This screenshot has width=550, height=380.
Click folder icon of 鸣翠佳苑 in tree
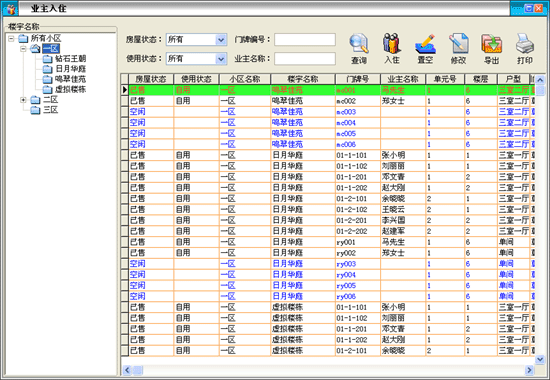pyautogui.click(x=47, y=79)
